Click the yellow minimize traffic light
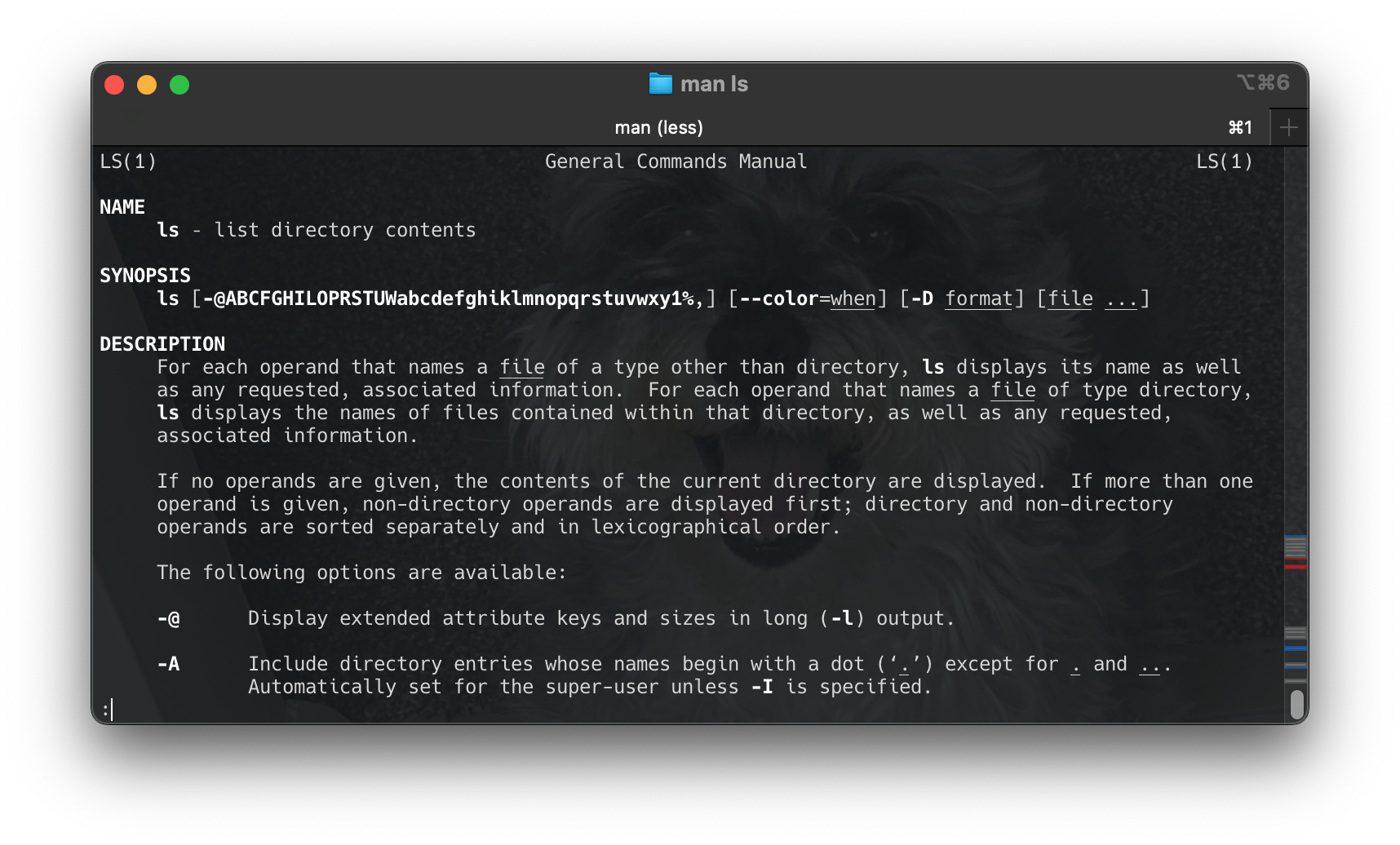1400x845 pixels. [x=147, y=84]
